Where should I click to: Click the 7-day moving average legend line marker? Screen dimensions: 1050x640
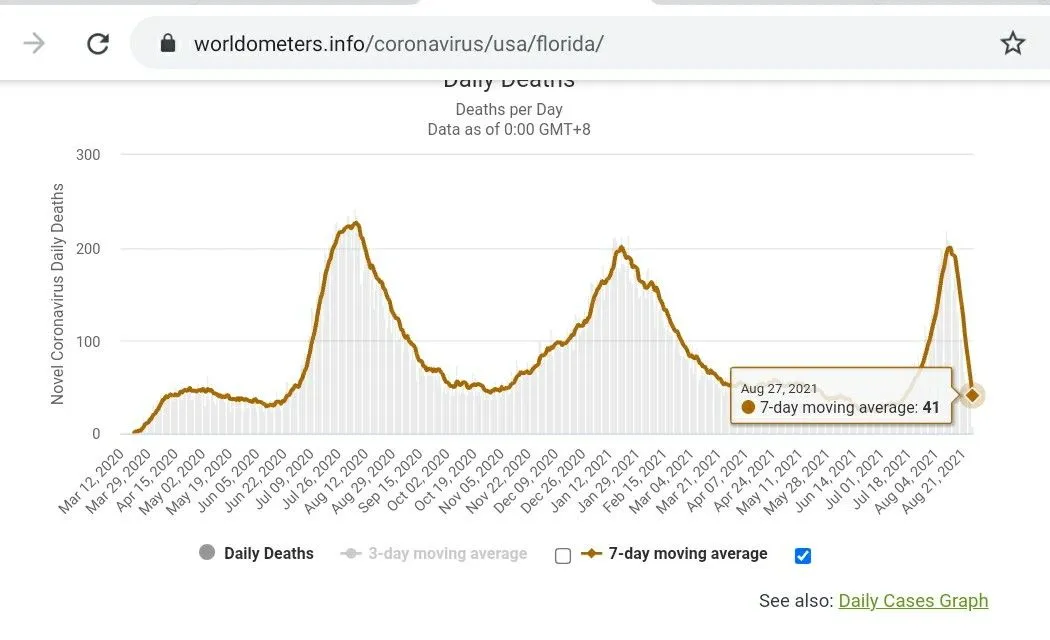[592, 553]
